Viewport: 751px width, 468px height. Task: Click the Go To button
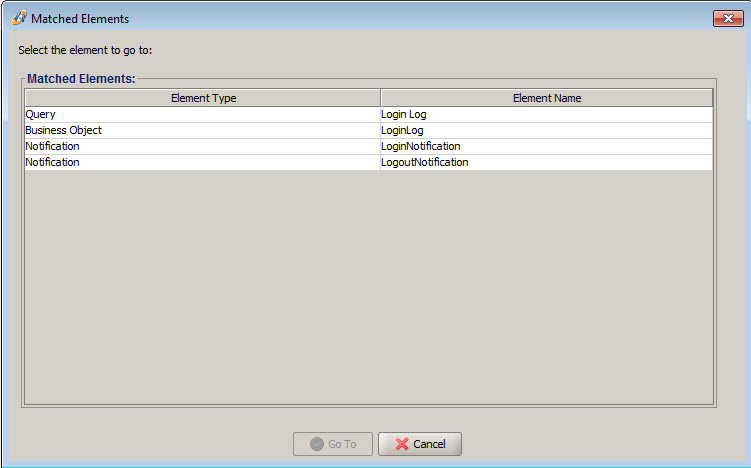333,444
